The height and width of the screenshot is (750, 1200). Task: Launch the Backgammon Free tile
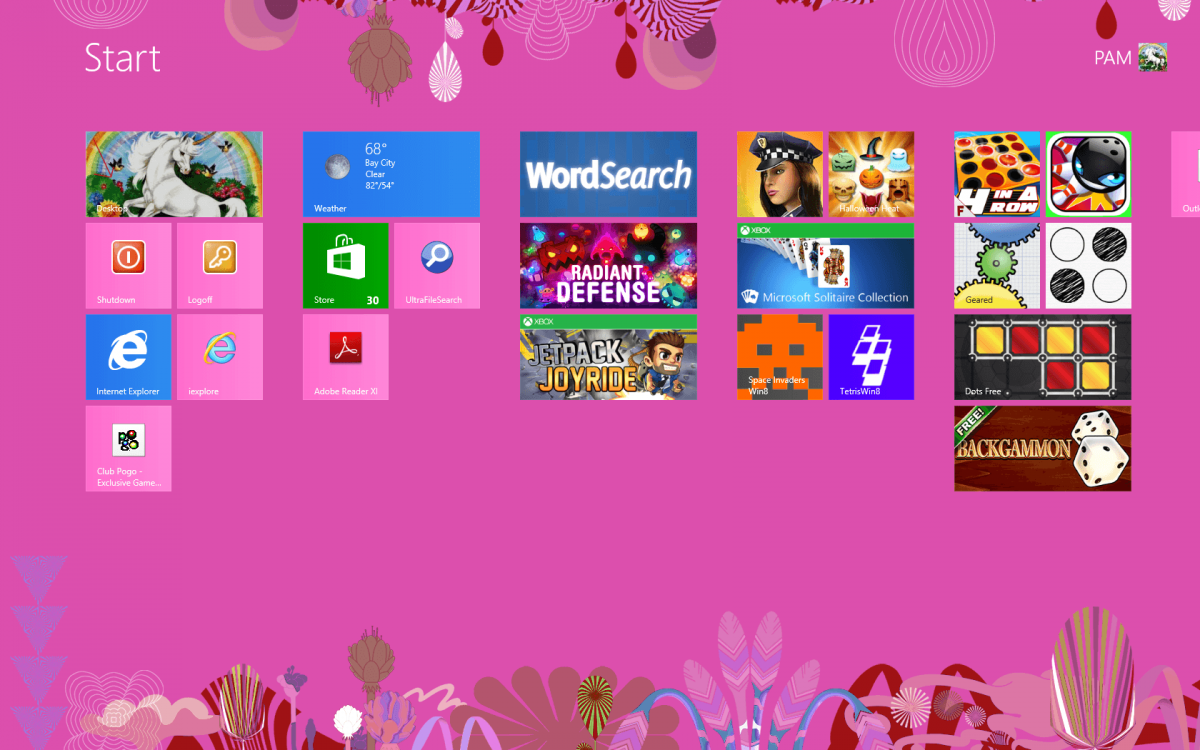(x=1043, y=449)
